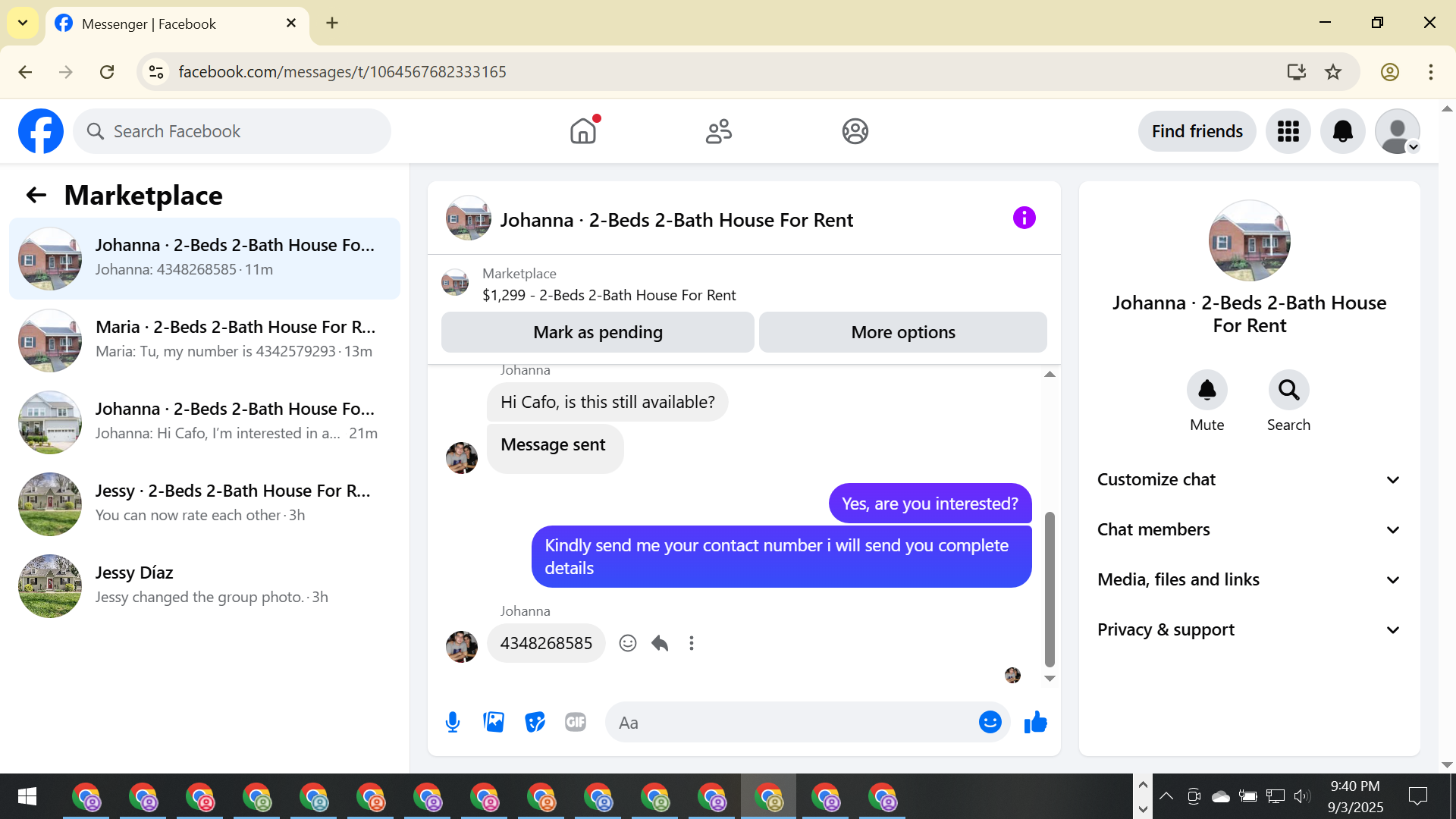Focus the Search Facebook field

pos(232,131)
